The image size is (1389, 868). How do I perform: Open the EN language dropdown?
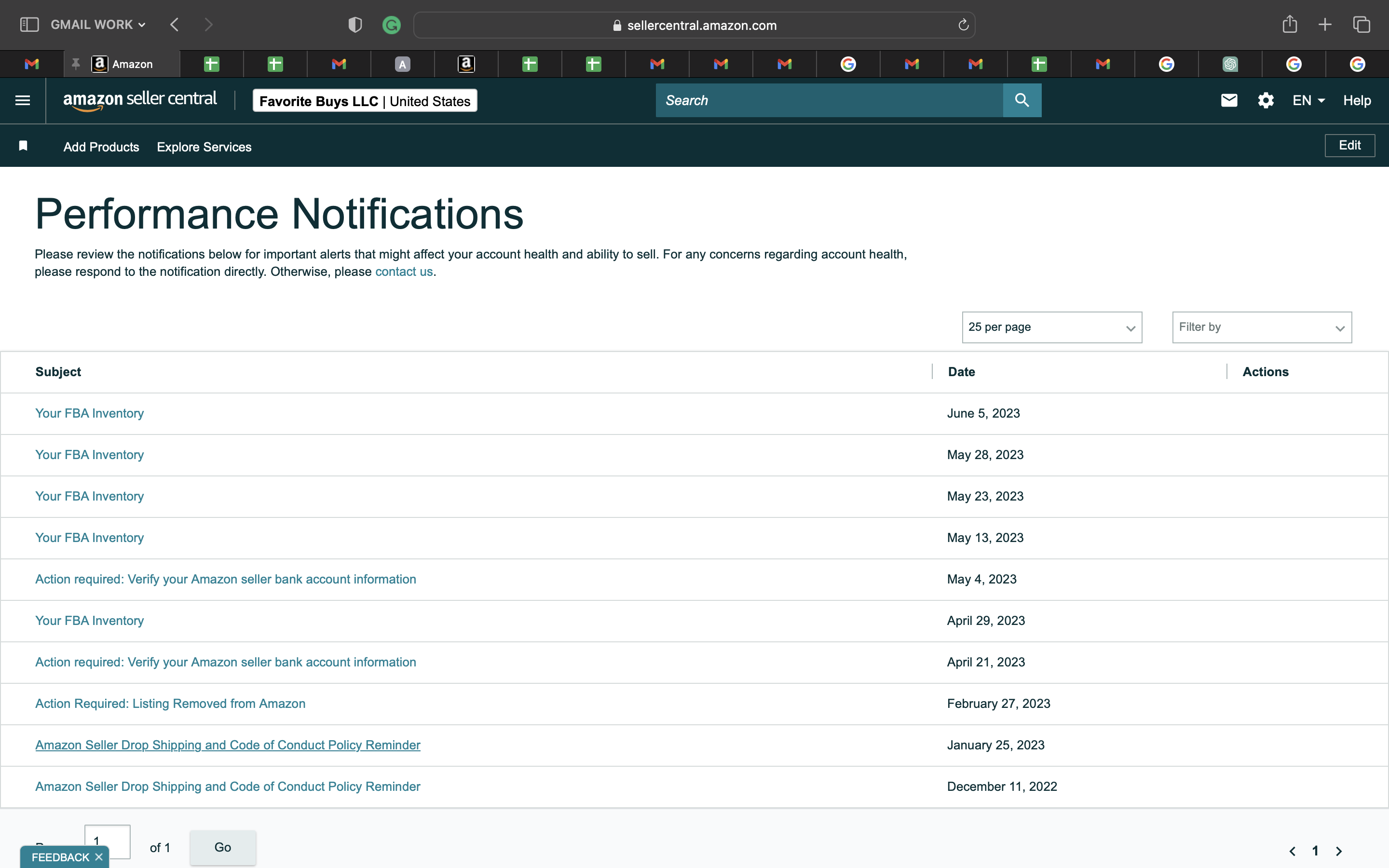(1308, 100)
